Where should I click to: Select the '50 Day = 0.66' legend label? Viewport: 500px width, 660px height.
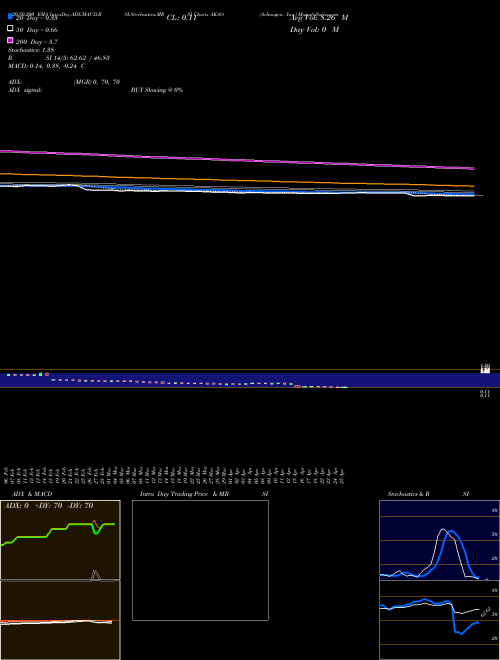37,30
